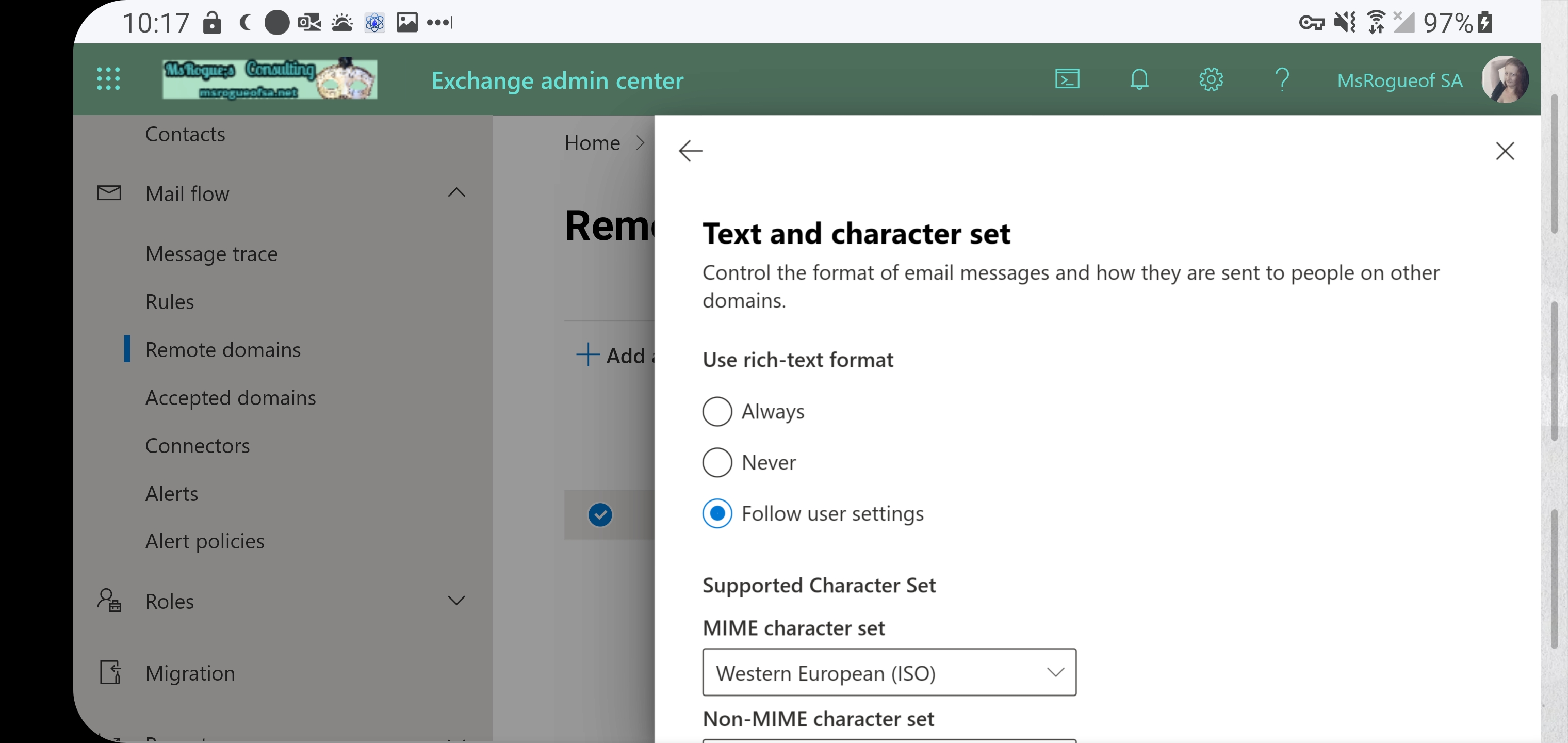The height and width of the screenshot is (743, 1568).
Task: Open the notifications bell
Action: coord(1139,79)
